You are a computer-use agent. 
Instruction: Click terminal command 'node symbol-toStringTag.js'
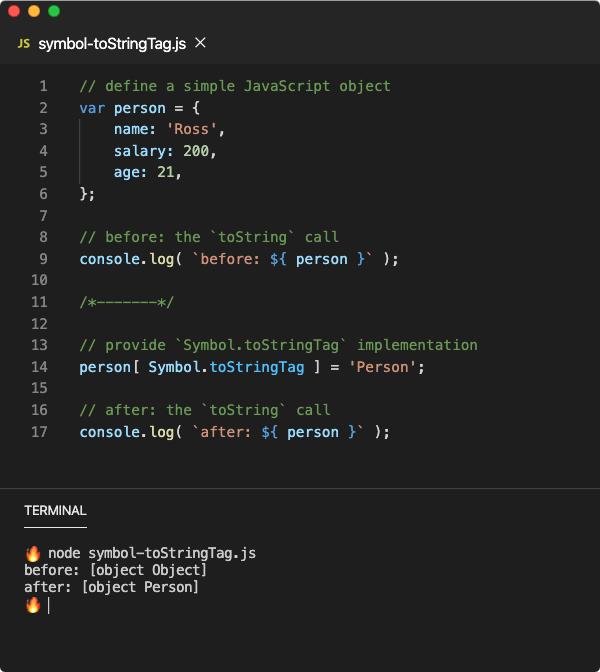pos(152,553)
